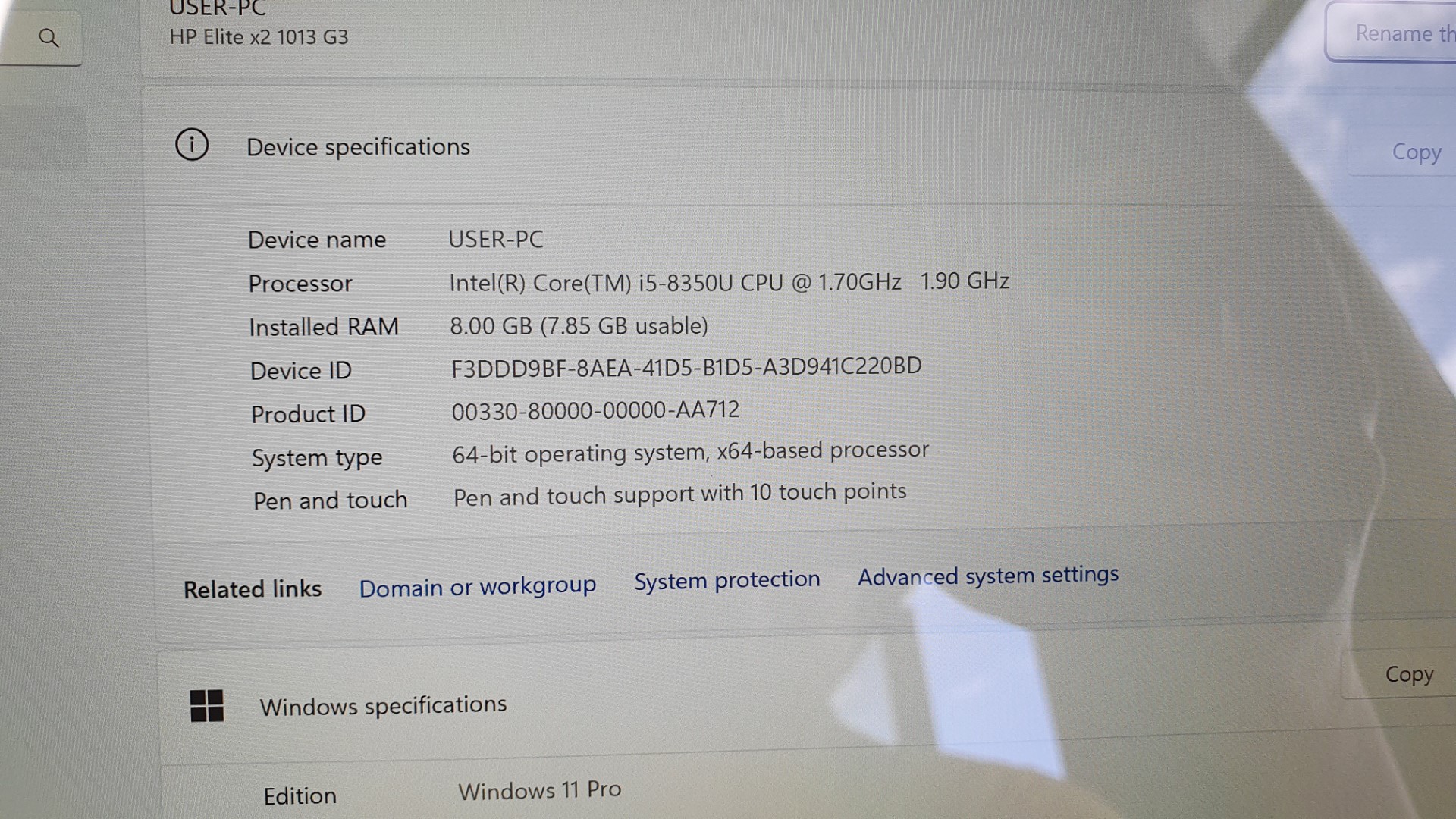1456x819 pixels.
Task: Click the Installed RAM label
Action: tap(324, 327)
